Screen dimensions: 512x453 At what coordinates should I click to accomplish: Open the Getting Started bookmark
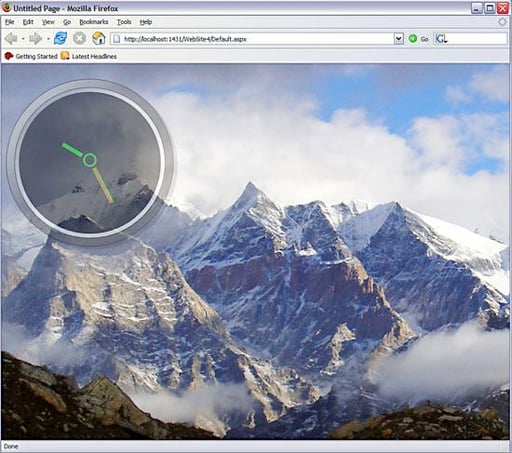(x=31, y=56)
